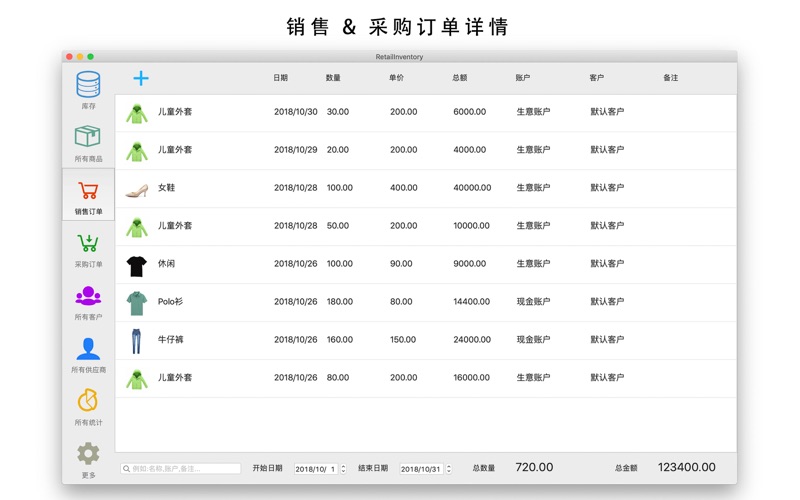
Task: Click the Polo衫 green shirt thumbnail
Action: (137, 303)
